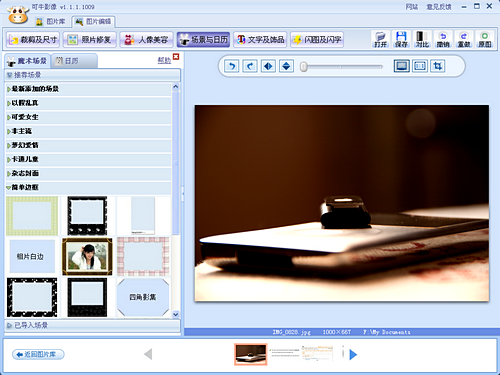The height and width of the screenshot is (375, 500).
Task: Redo the edit with 重做 icon
Action: 464,39
